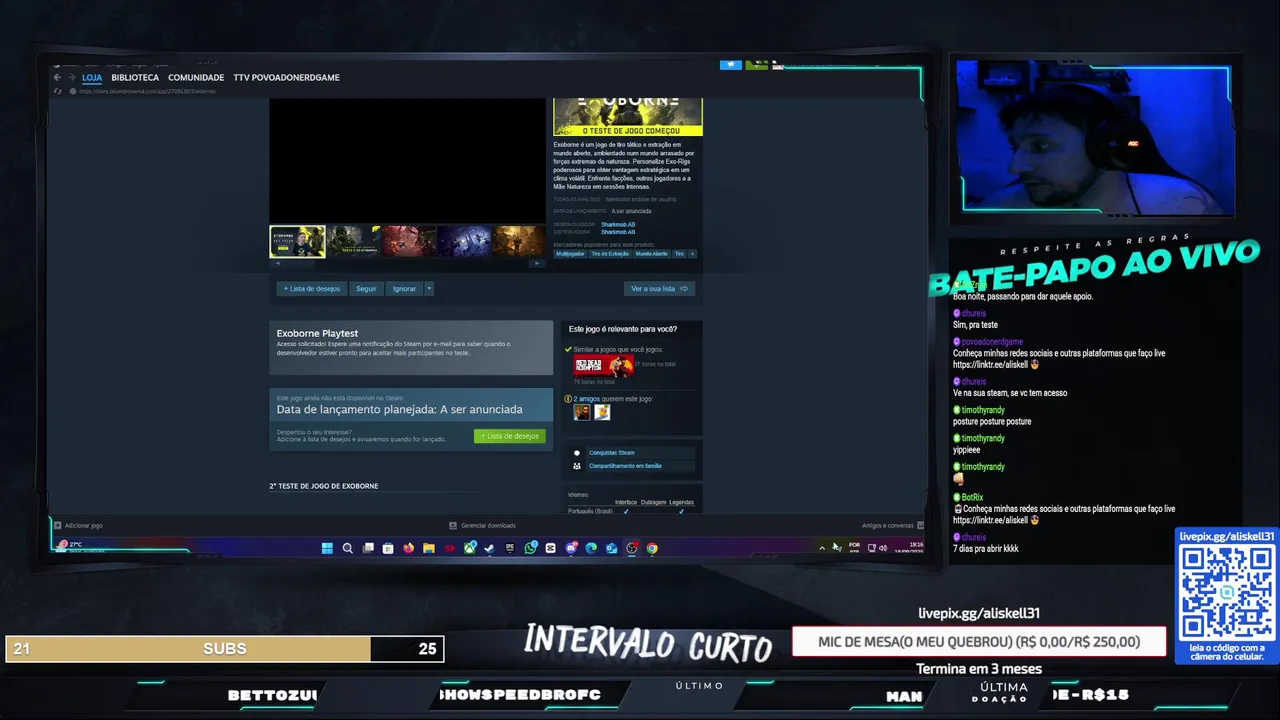
Task: Open OBS Studio from the taskbar
Action: (632, 548)
